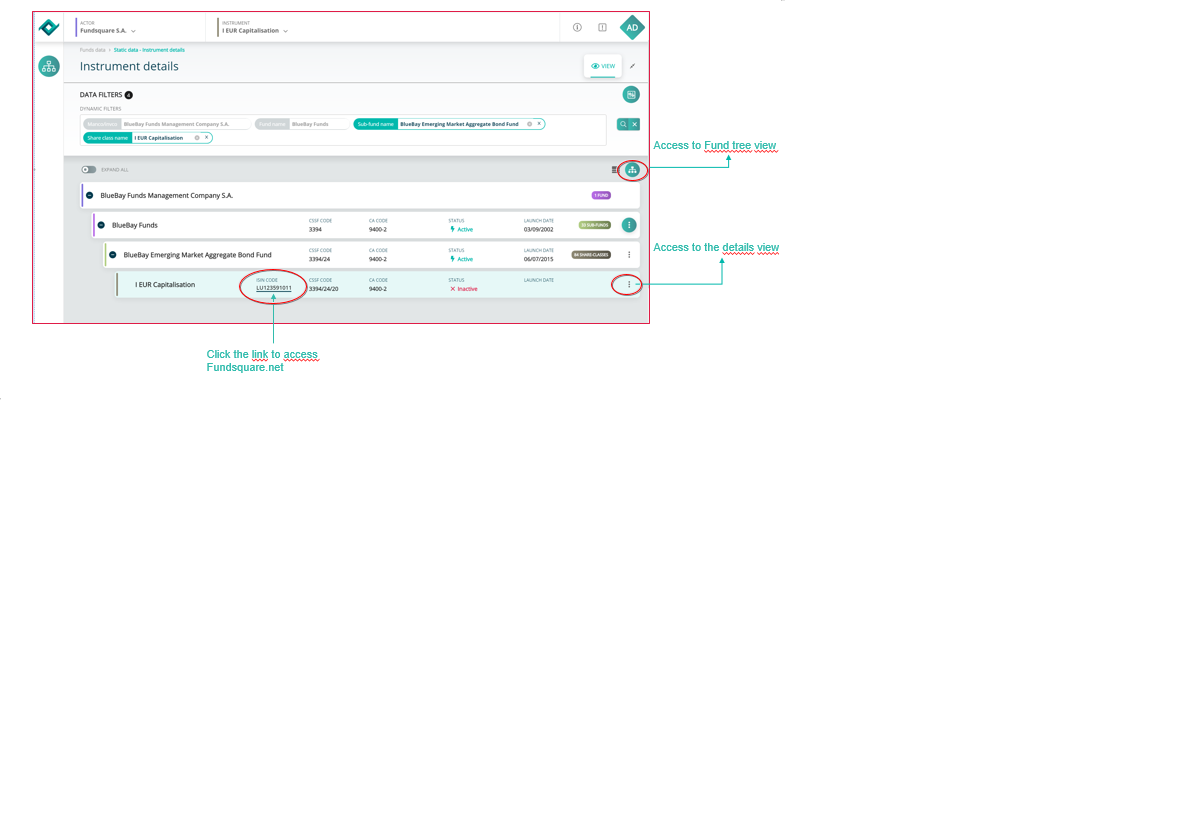This screenshot has width=1185, height=830.
Task: Click CSSF code 3394 on BlueBay Funds row
Action: pyautogui.click(x=315, y=229)
